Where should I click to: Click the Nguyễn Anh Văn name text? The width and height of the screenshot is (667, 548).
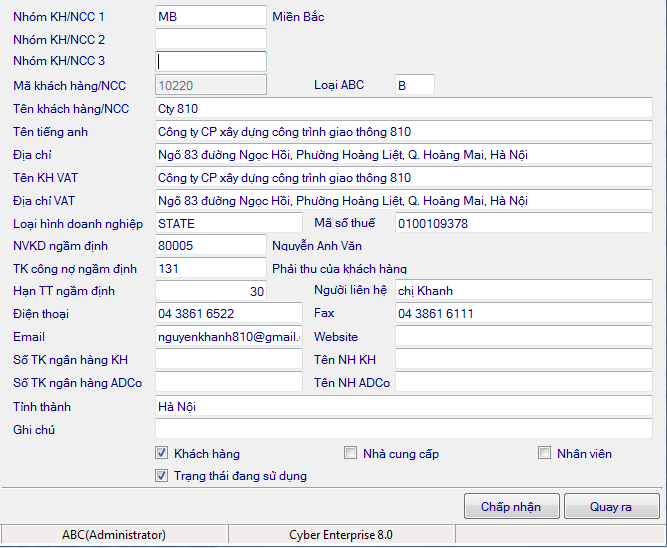pyautogui.click(x=317, y=245)
